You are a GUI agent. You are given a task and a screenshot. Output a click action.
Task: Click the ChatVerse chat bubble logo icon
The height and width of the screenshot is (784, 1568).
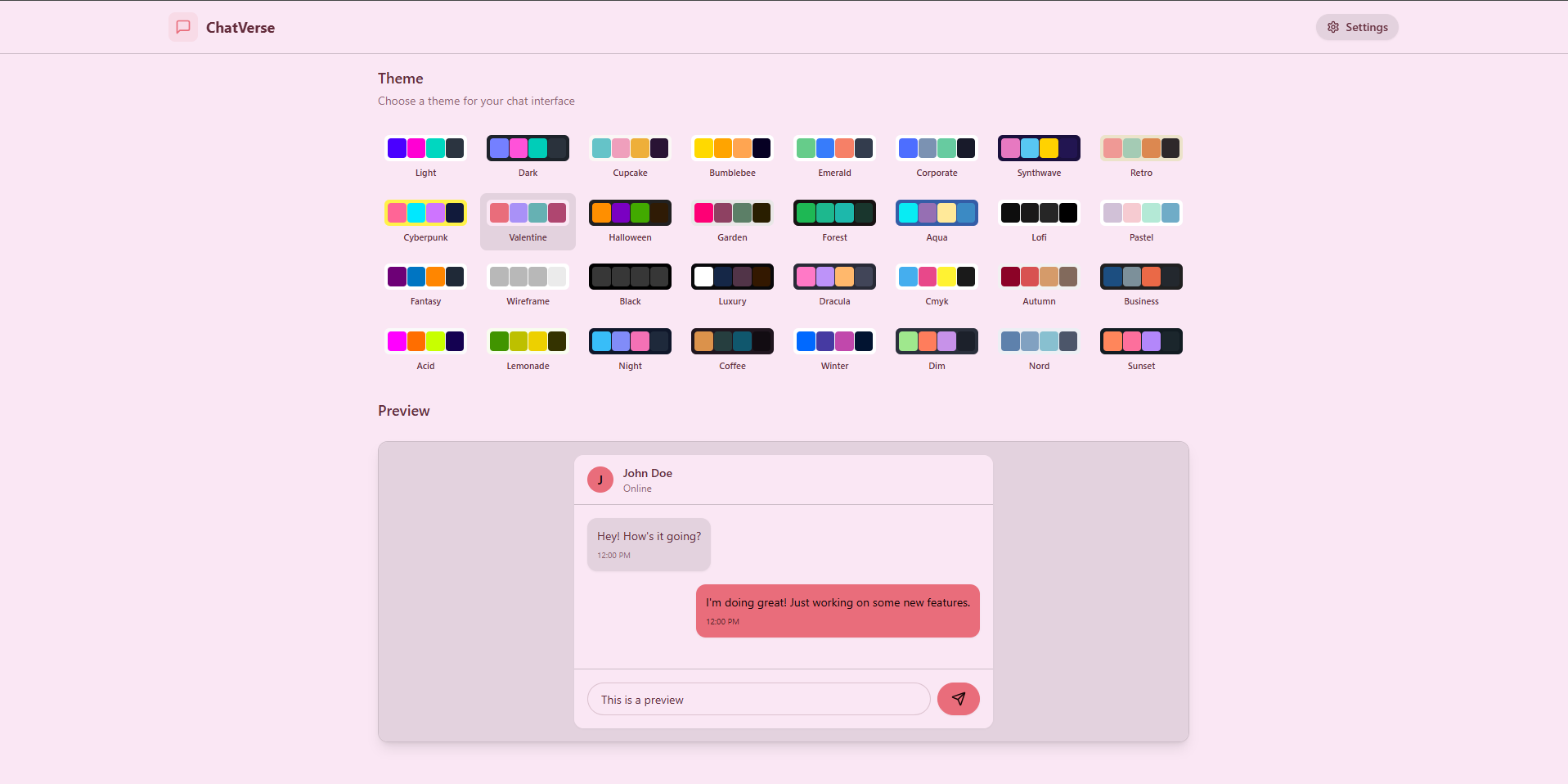(x=183, y=27)
